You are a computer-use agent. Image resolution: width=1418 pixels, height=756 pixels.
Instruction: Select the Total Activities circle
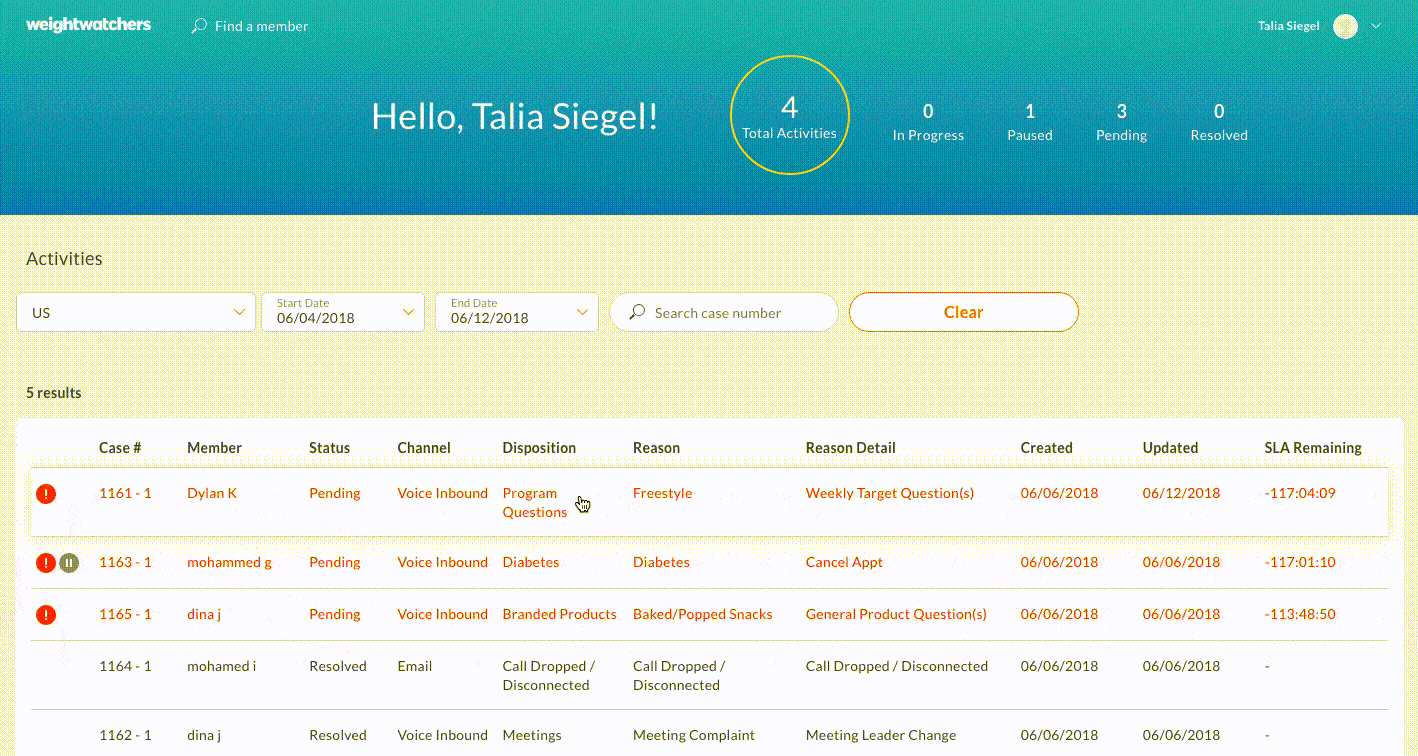tap(790, 115)
